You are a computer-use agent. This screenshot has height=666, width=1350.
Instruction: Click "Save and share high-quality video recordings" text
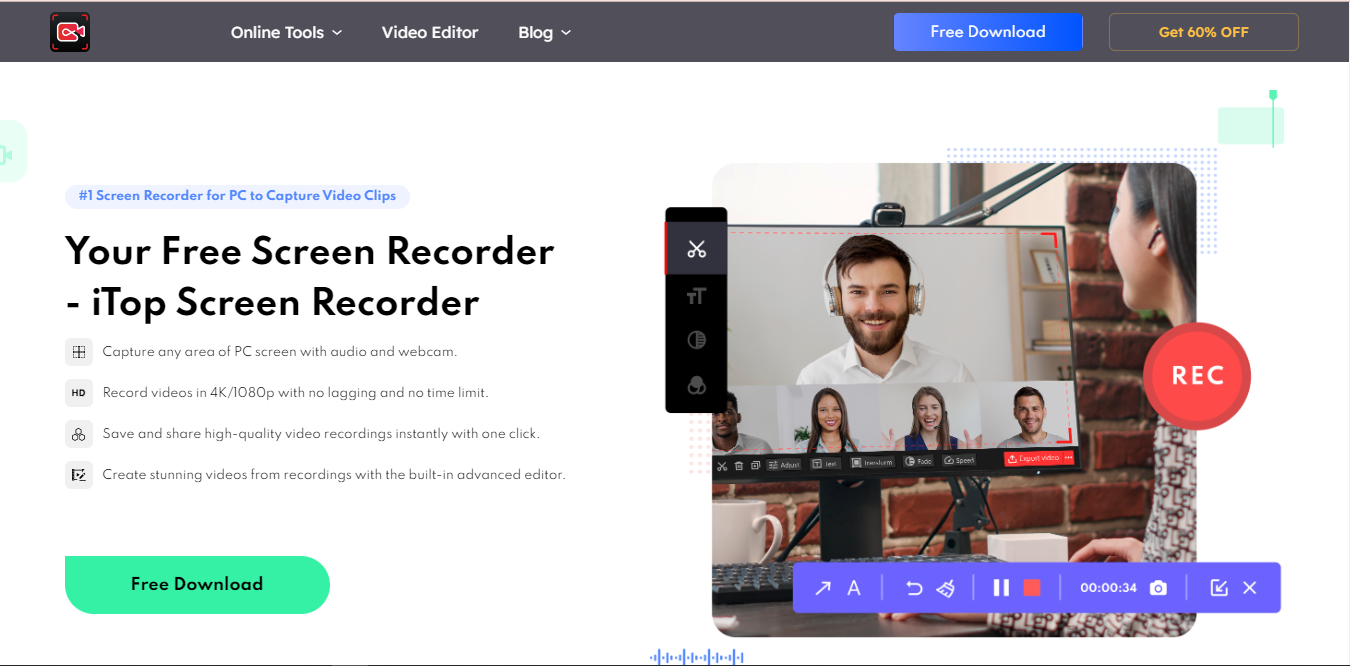[x=321, y=434]
